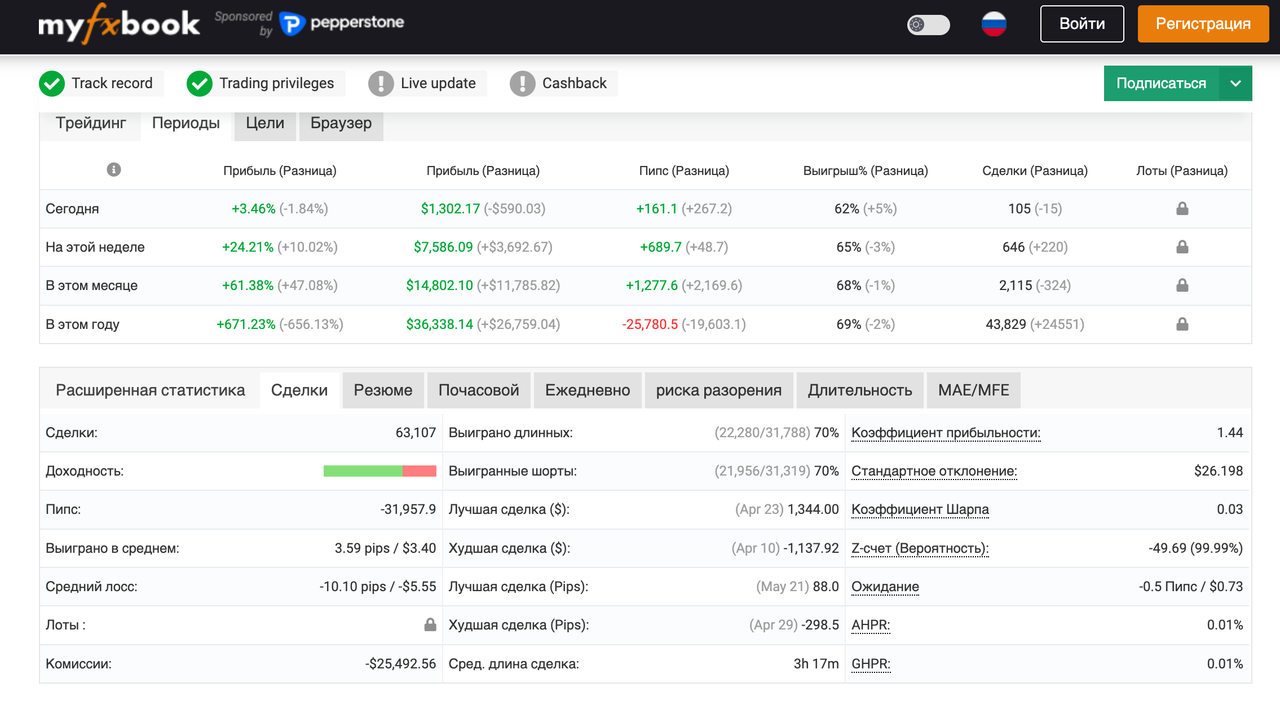Click the lock icon in В этом году row
Image resolution: width=1280 pixels, height=703 pixels.
[1182, 324]
